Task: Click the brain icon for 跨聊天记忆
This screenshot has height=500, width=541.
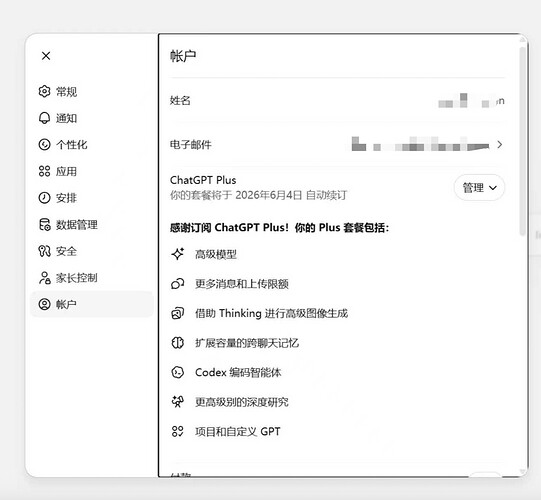Action: (x=178, y=343)
